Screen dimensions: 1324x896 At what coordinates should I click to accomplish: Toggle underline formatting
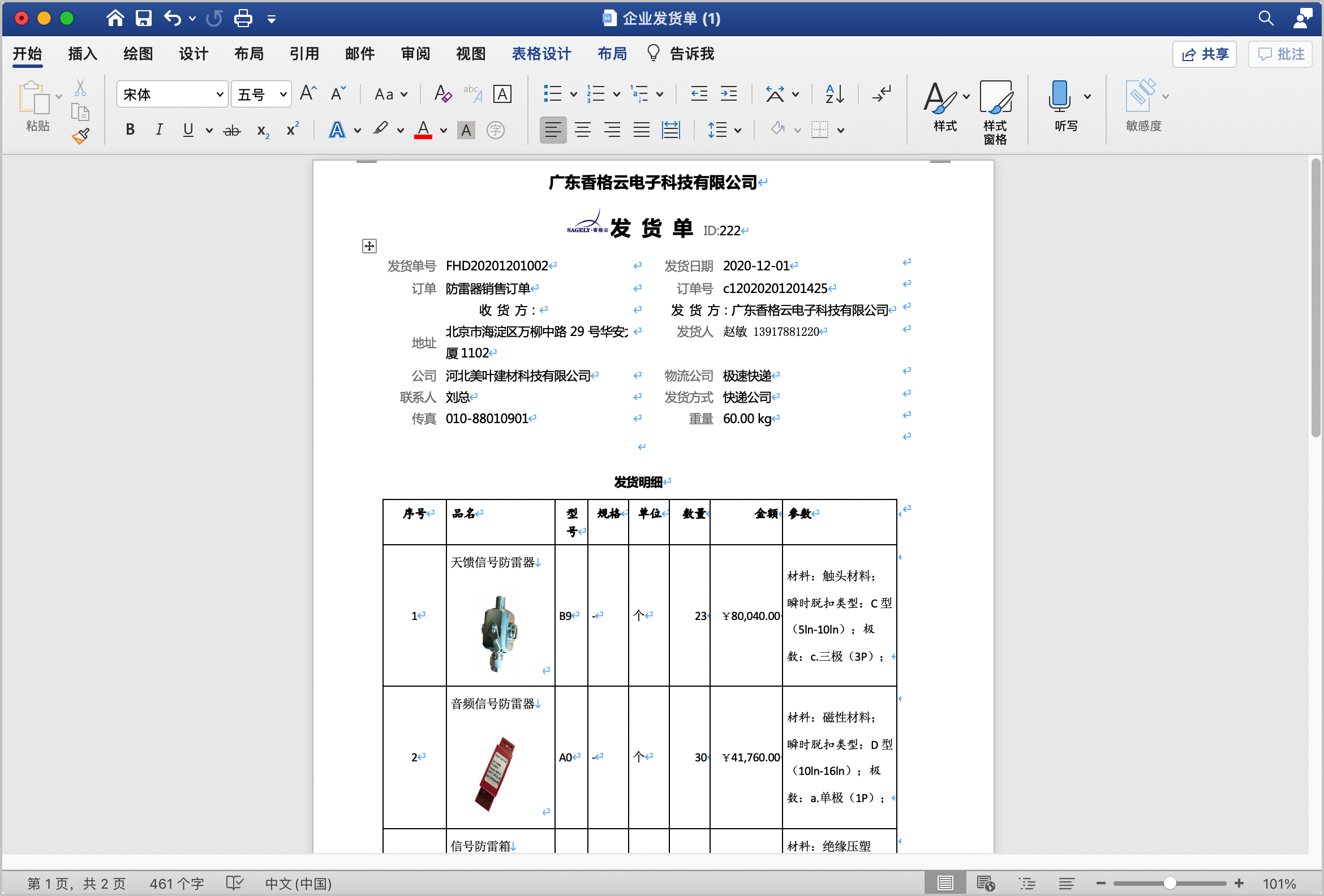(x=188, y=130)
